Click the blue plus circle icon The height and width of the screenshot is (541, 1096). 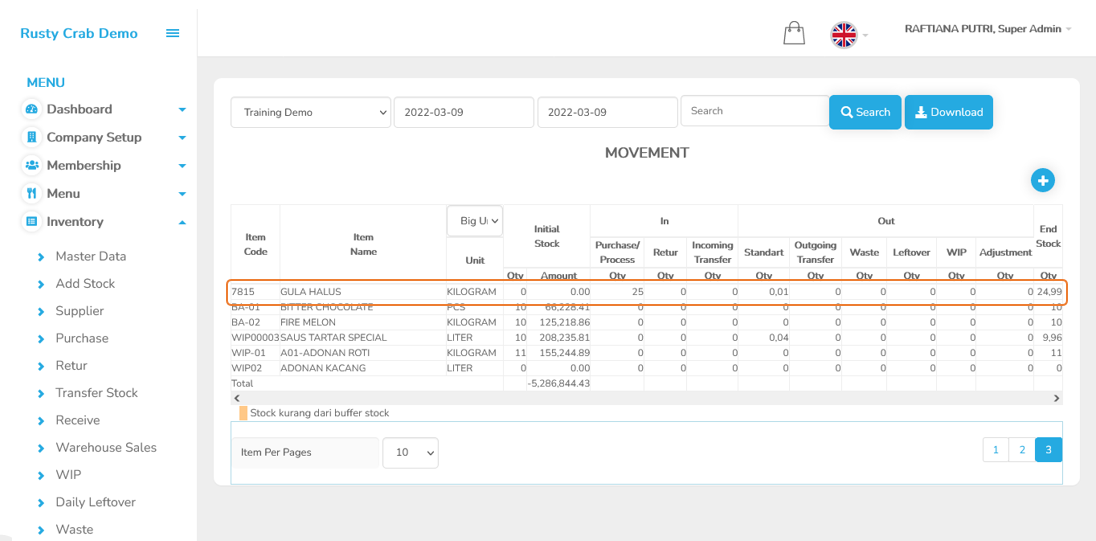coord(1043,180)
